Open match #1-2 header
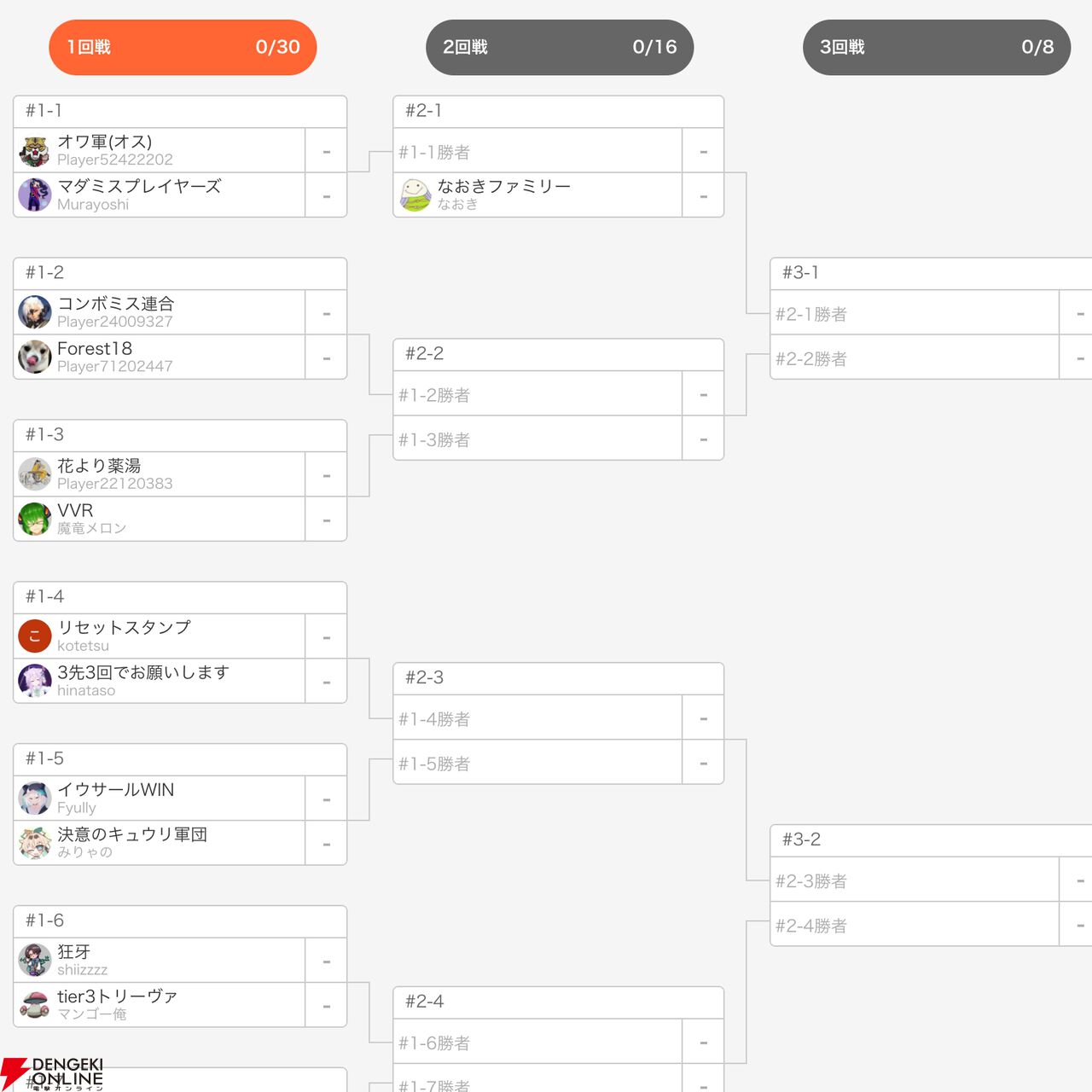This screenshot has height=1092, width=1092. click(x=180, y=273)
